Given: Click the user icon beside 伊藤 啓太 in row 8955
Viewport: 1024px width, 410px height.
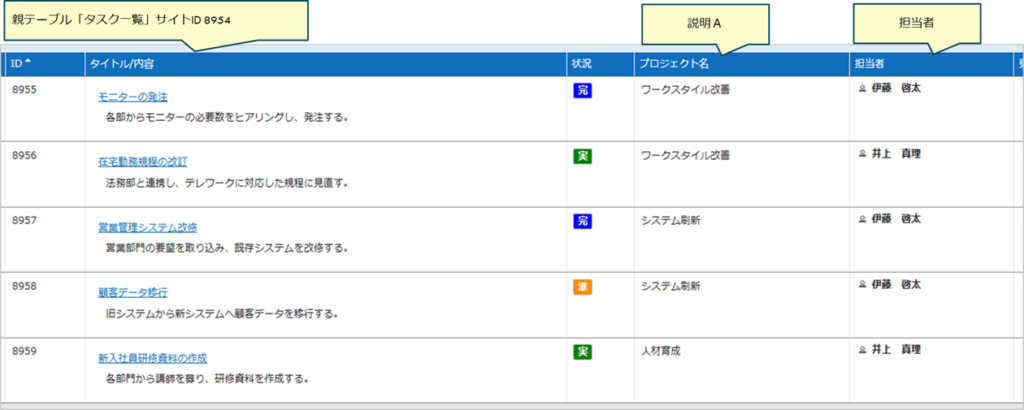Looking at the screenshot, I should point(863,89).
